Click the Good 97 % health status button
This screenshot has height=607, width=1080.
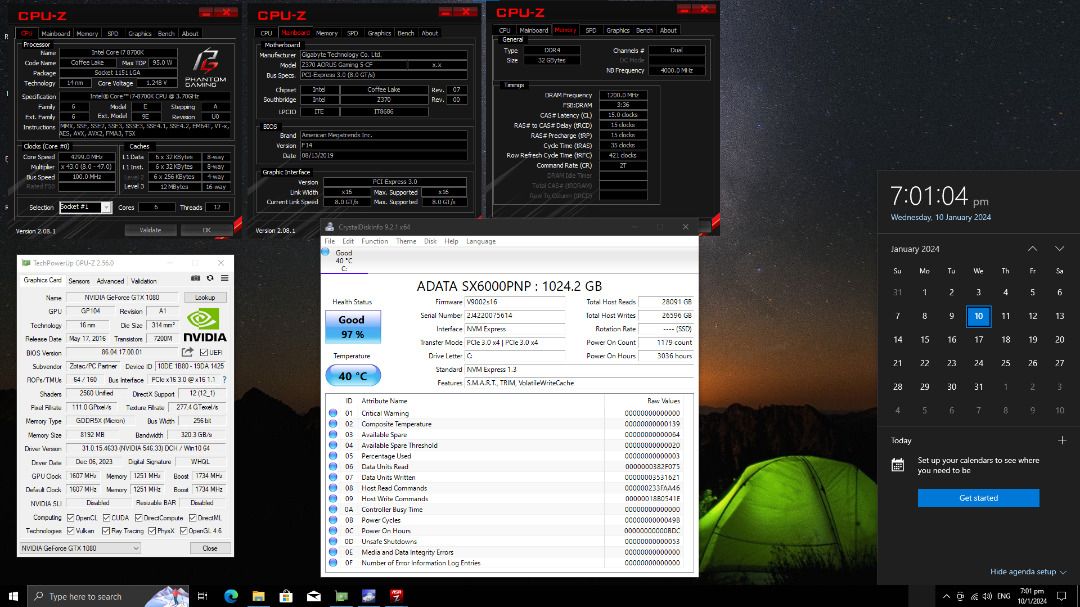click(x=353, y=327)
